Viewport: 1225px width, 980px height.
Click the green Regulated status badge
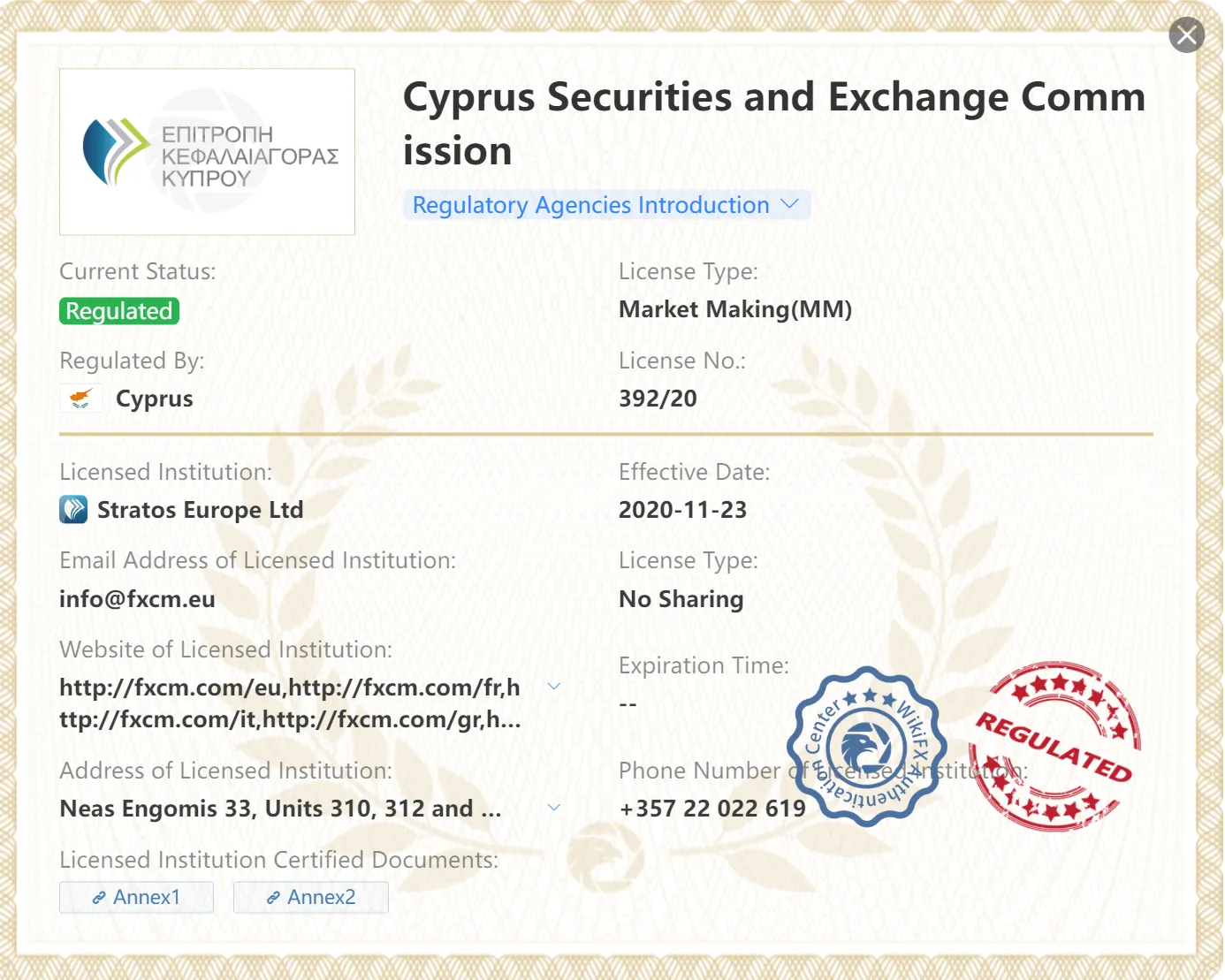119,311
